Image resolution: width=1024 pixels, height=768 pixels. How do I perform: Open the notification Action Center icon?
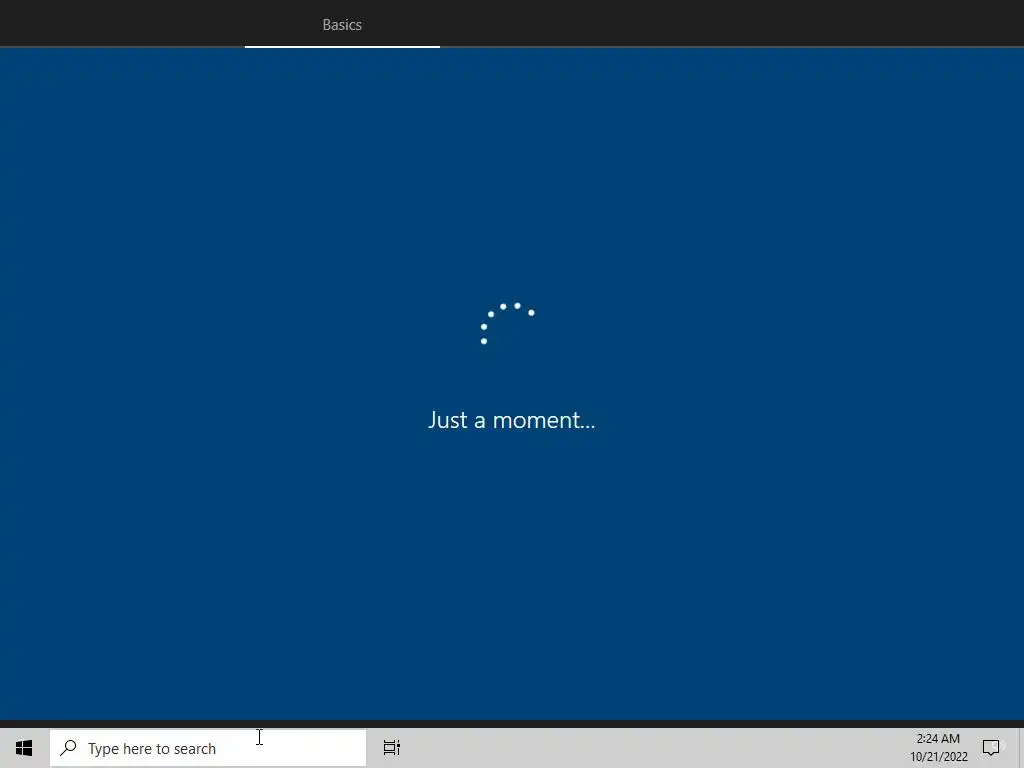pos(991,748)
